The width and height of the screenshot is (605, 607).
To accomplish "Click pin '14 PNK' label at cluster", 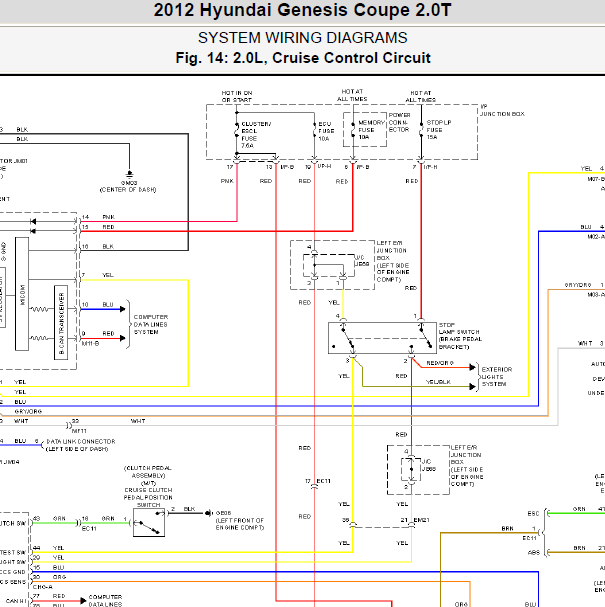I will pyautogui.click(x=98, y=217).
